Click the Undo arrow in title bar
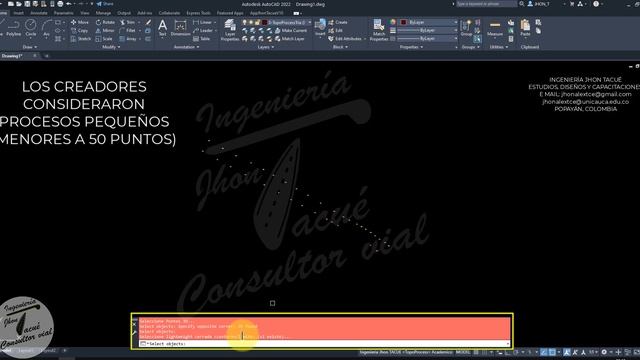 (x=69, y=4)
